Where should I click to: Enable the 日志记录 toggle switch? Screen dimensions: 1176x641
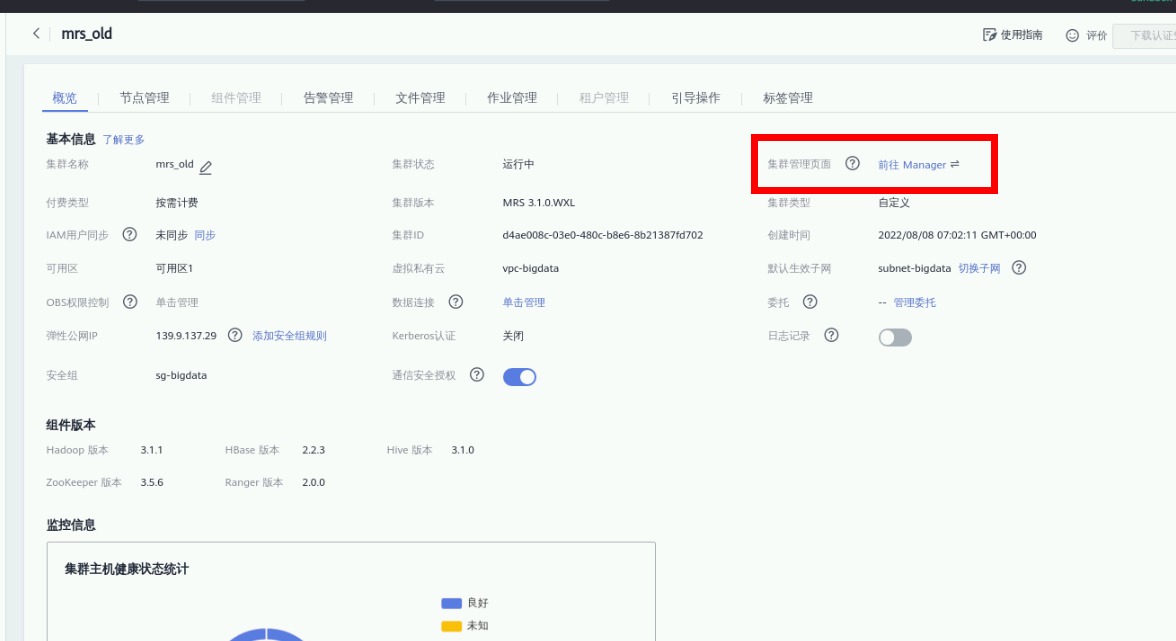point(895,338)
